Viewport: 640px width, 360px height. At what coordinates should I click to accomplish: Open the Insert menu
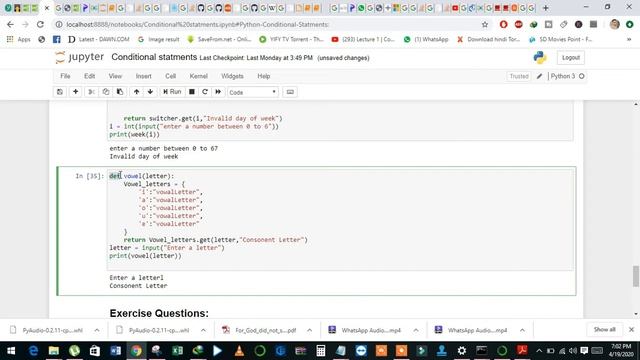pos(144,76)
